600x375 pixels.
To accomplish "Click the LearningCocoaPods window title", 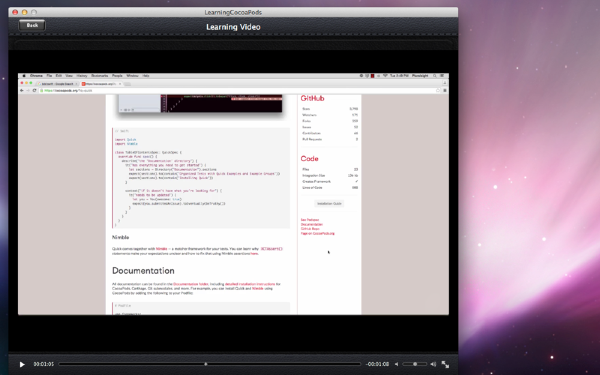I will pos(233,12).
